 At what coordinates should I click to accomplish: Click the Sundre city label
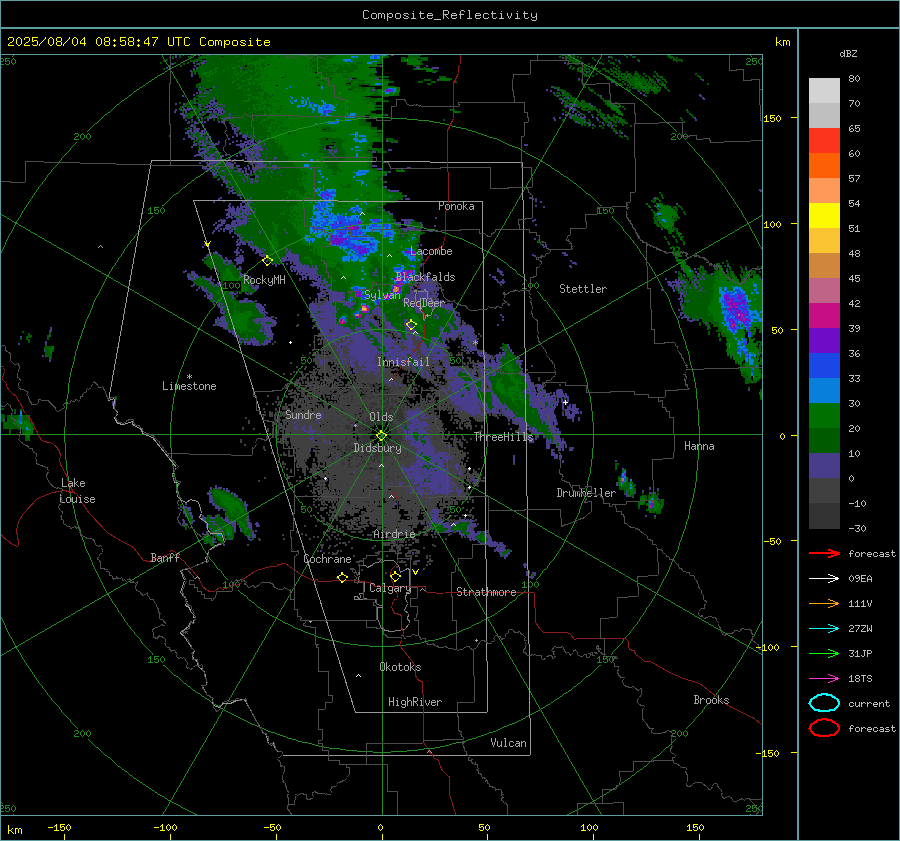pyautogui.click(x=303, y=415)
